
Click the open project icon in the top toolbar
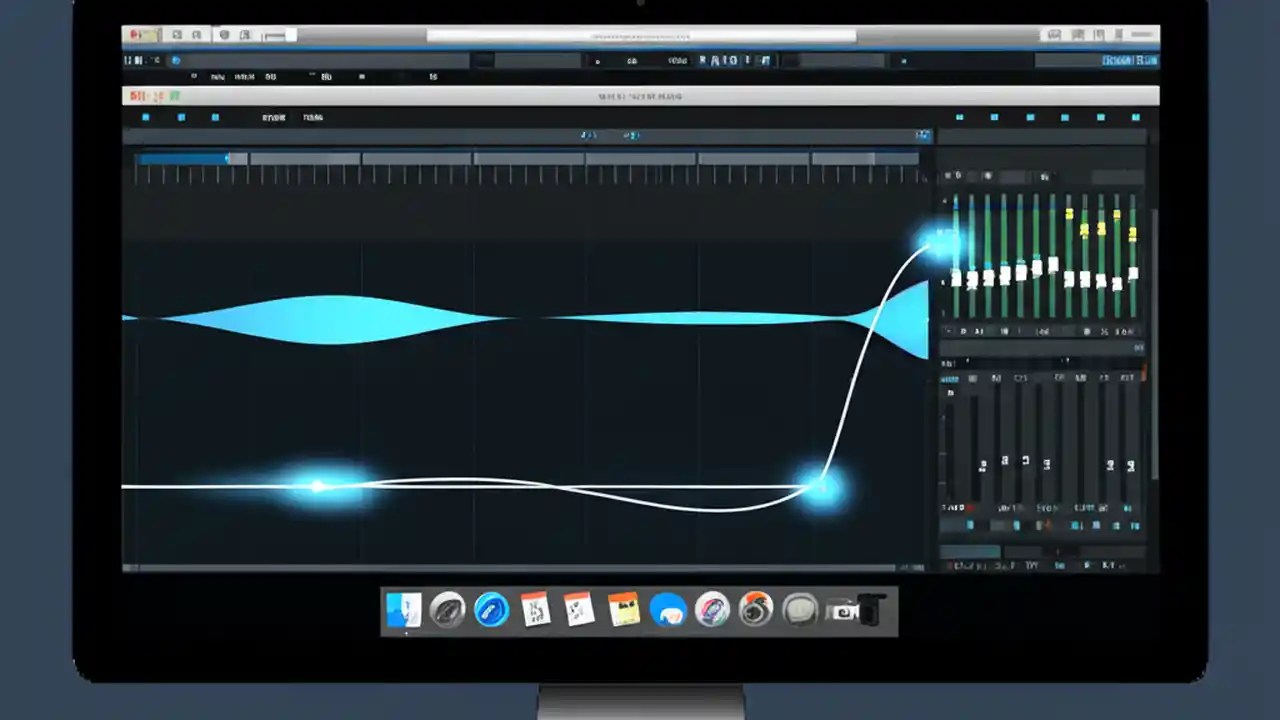[x=177, y=35]
